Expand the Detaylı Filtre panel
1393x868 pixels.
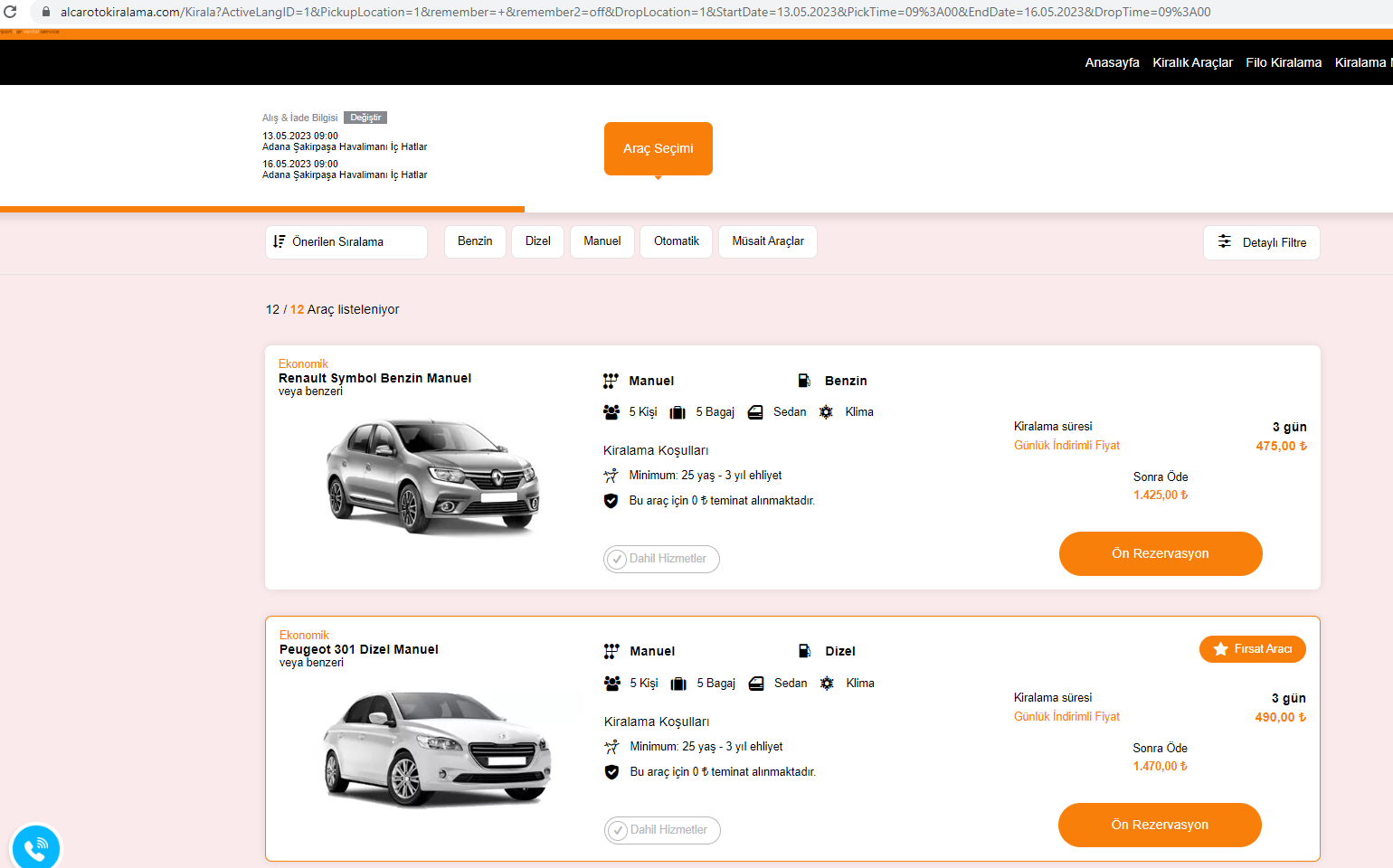(x=1262, y=242)
